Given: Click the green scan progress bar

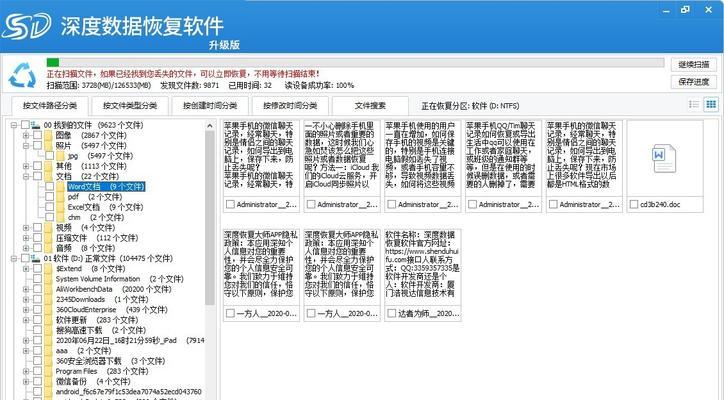Looking at the screenshot, I should [53, 63].
